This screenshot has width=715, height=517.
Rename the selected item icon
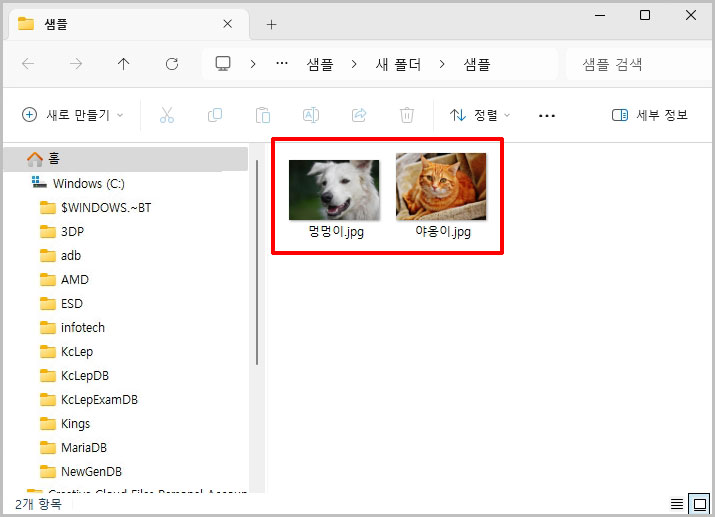click(311, 115)
